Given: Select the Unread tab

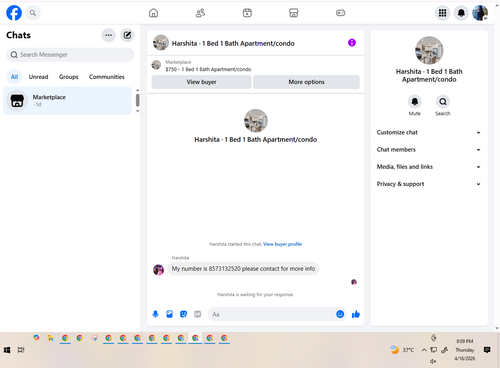Looking at the screenshot, I should pyautogui.click(x=38, y=77).
